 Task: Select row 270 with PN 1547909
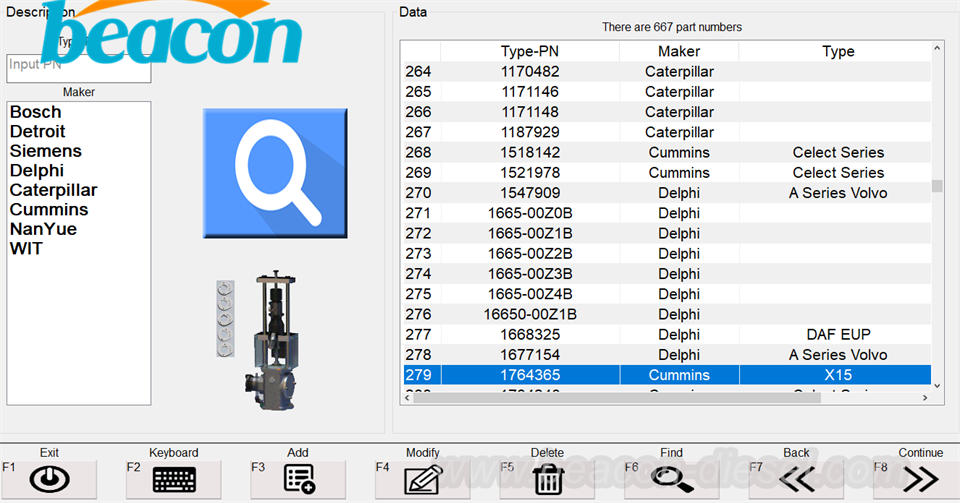pos(529,193)
